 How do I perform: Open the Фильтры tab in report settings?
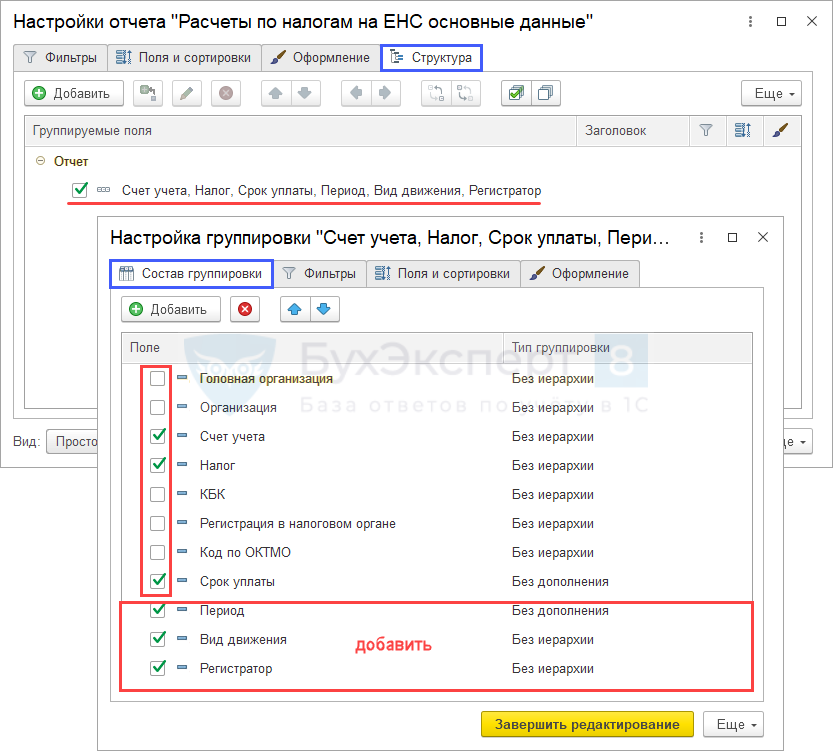61,57
